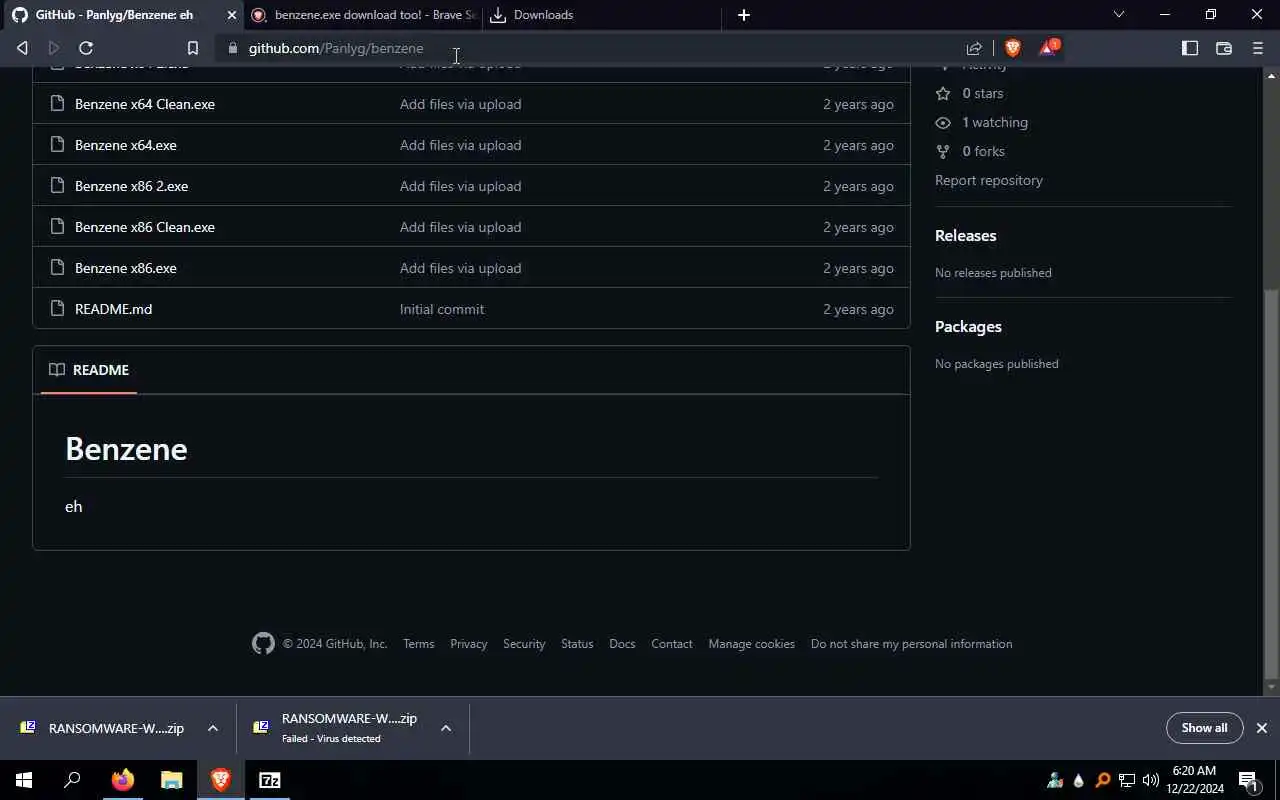Close the downloads bar with the X
This screenshot has height=800, width=1280.
[x=1262, y=728]
